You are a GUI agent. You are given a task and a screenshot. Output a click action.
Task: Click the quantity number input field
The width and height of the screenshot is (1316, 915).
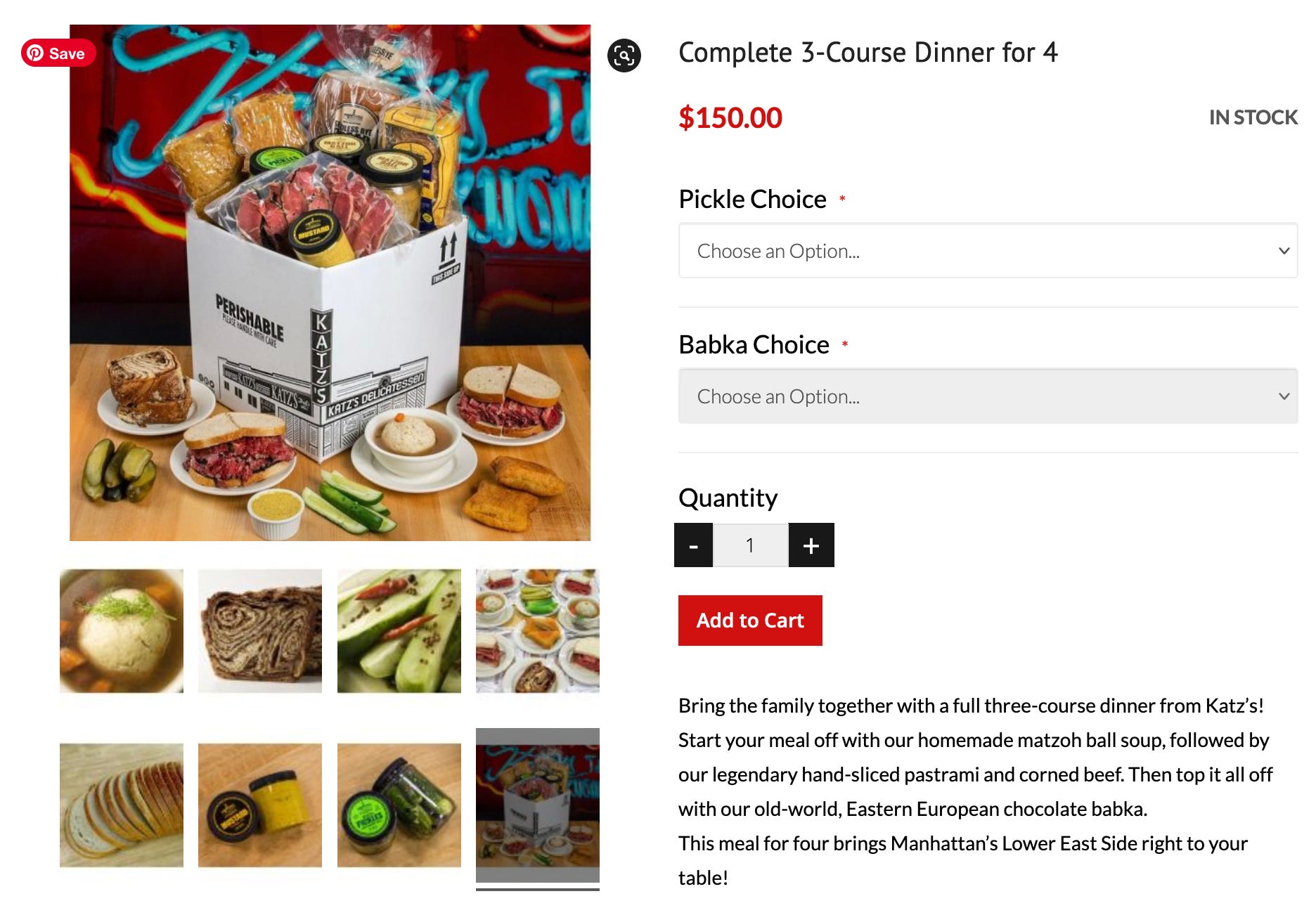(751, 545)
